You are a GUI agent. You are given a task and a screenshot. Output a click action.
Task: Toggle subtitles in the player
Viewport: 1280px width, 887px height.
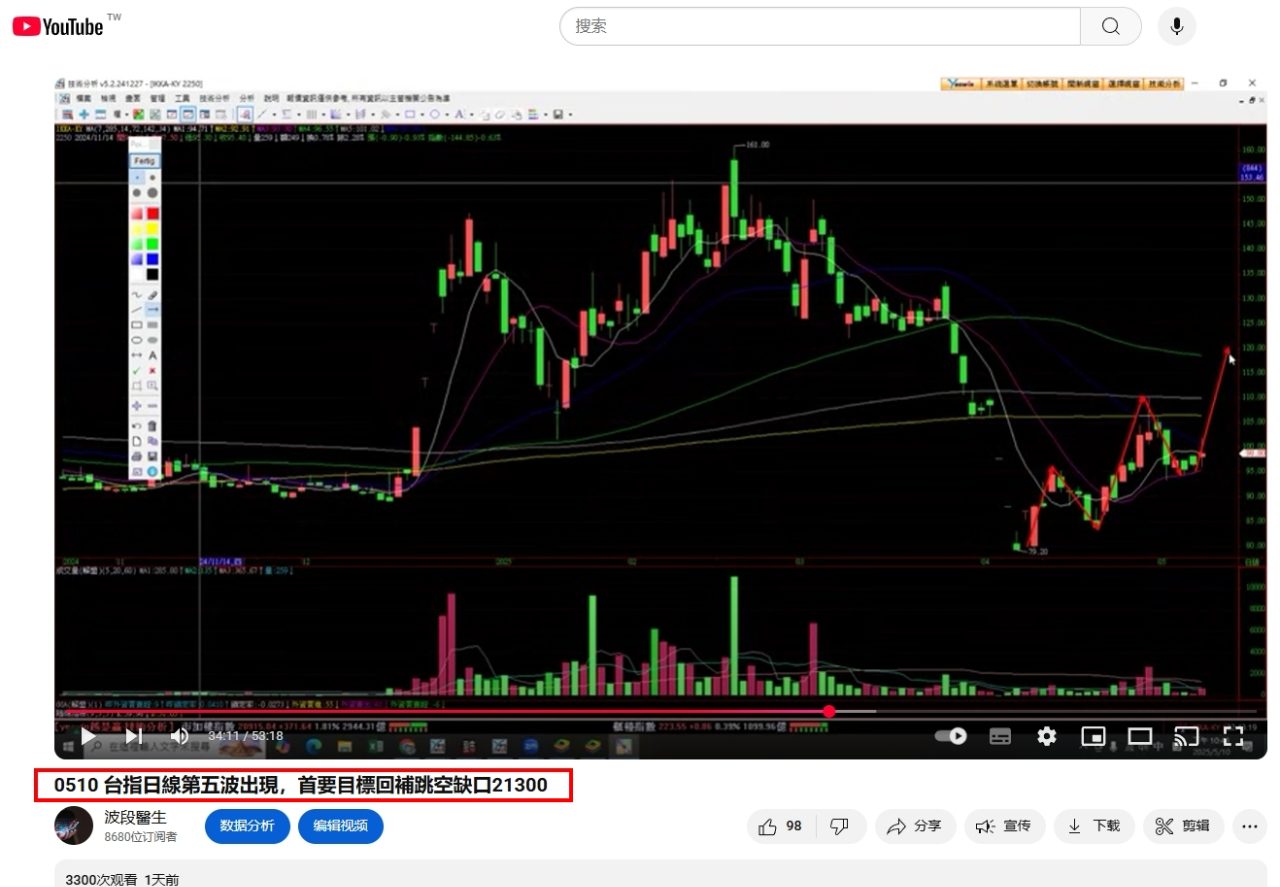[1000, 736]
